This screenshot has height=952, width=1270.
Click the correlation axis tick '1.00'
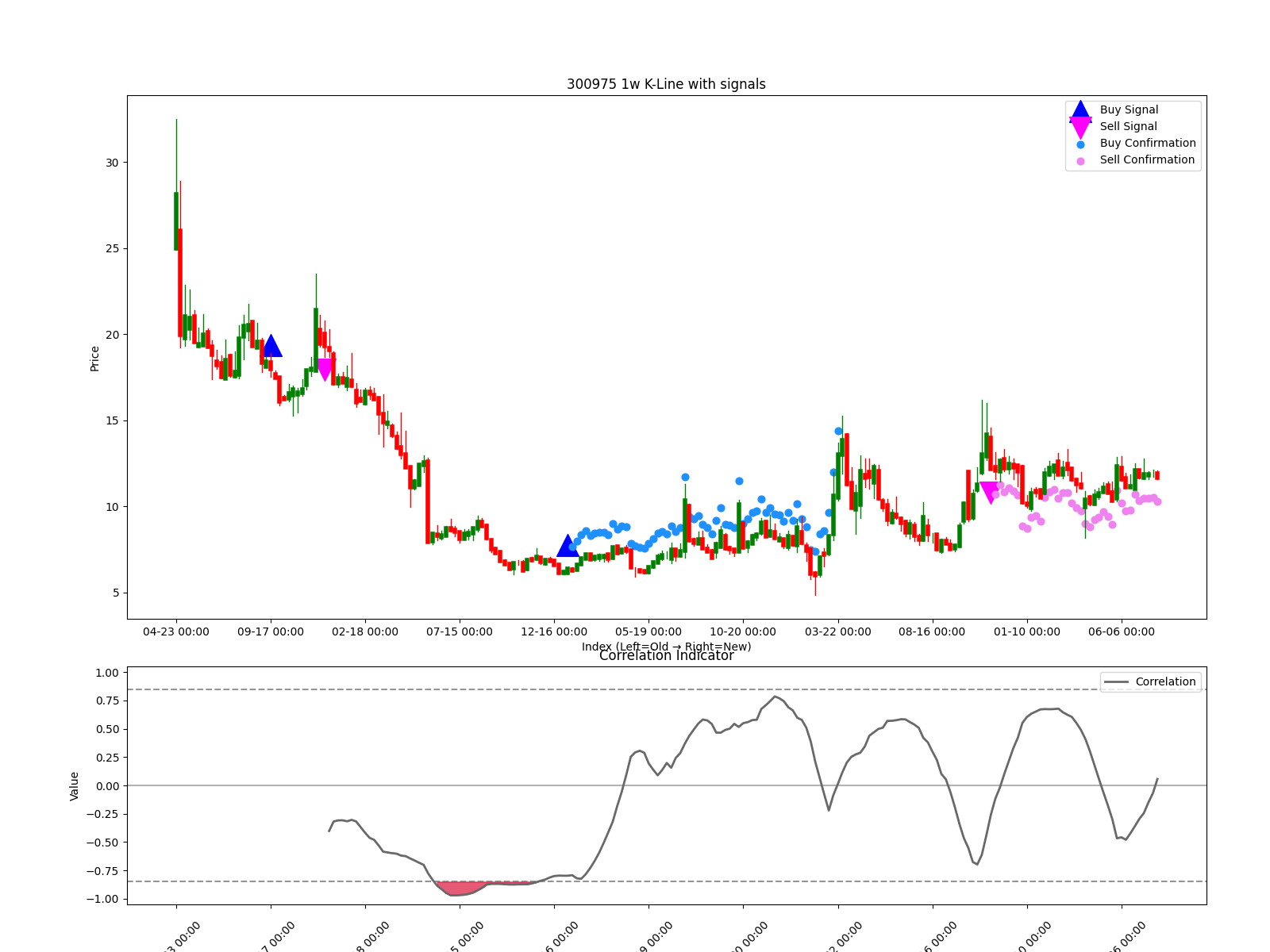point(107,673)
